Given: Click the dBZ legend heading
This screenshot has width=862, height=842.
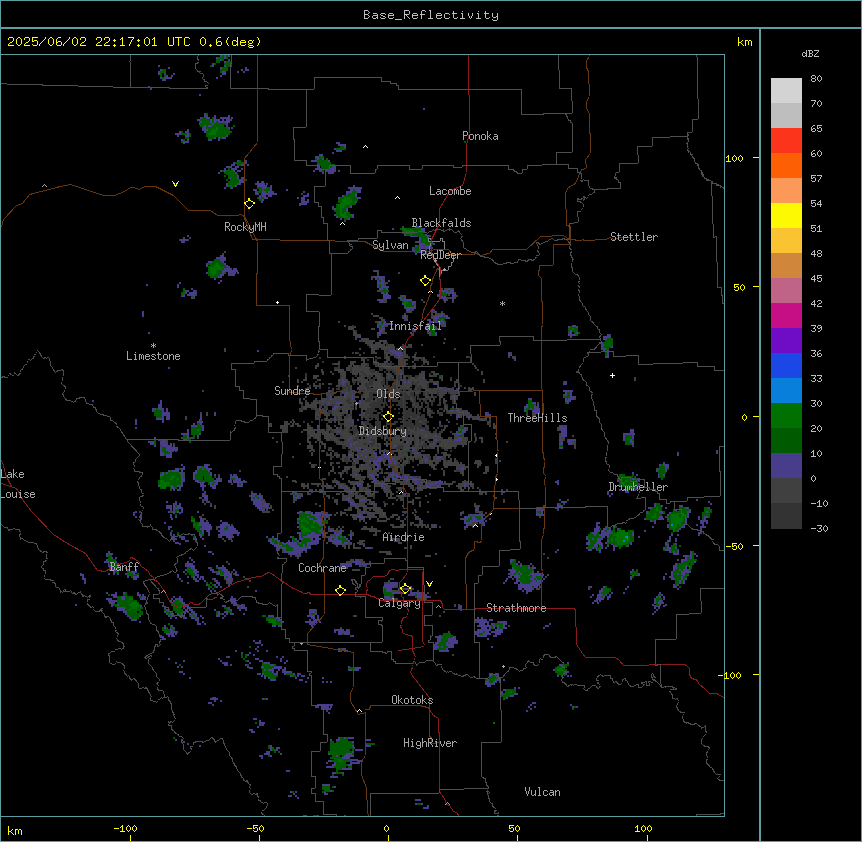Looking at the screenshot, I should tap(810, 53).
